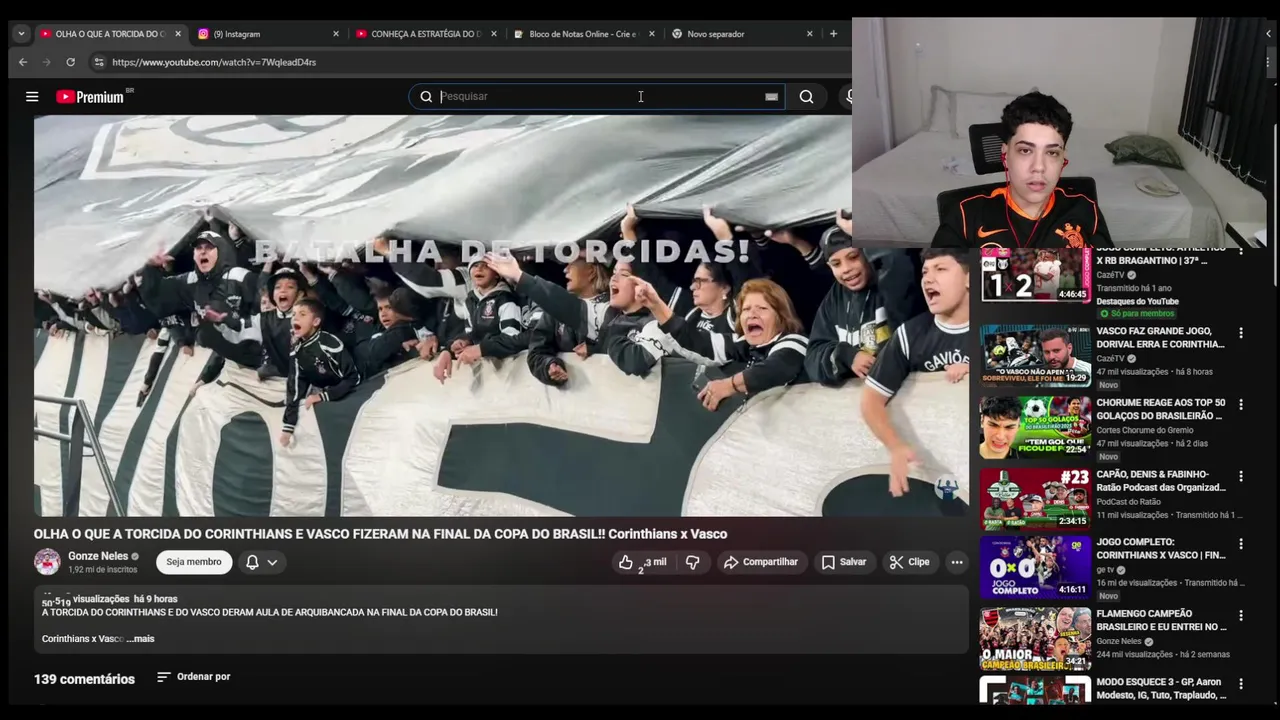This screenshot has width=1280, height=720.
Task: Save video with Salvar button
Action: click(844, 562)
